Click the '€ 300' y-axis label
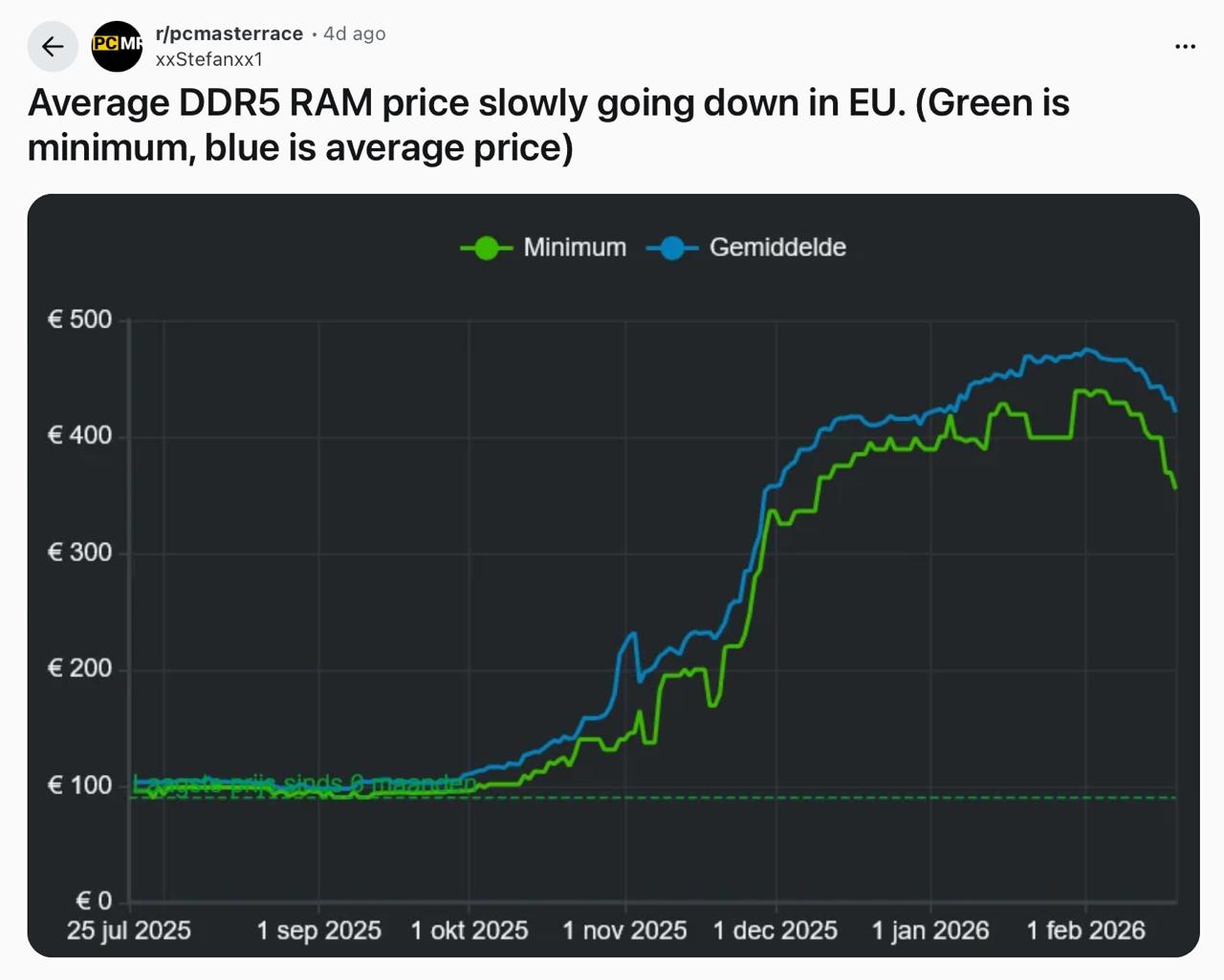The width and height of the screenshot is (1224, 980). (80, 552)
